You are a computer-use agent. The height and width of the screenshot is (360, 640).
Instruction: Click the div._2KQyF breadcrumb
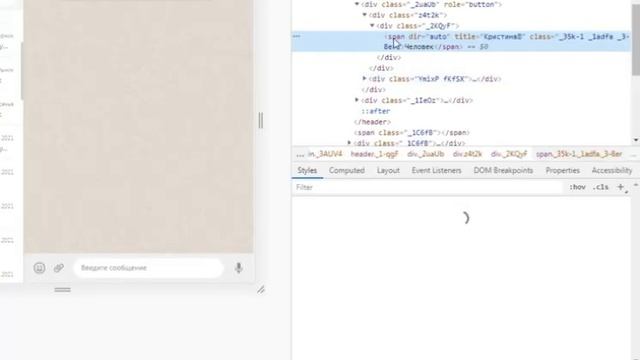coord(509,154)
